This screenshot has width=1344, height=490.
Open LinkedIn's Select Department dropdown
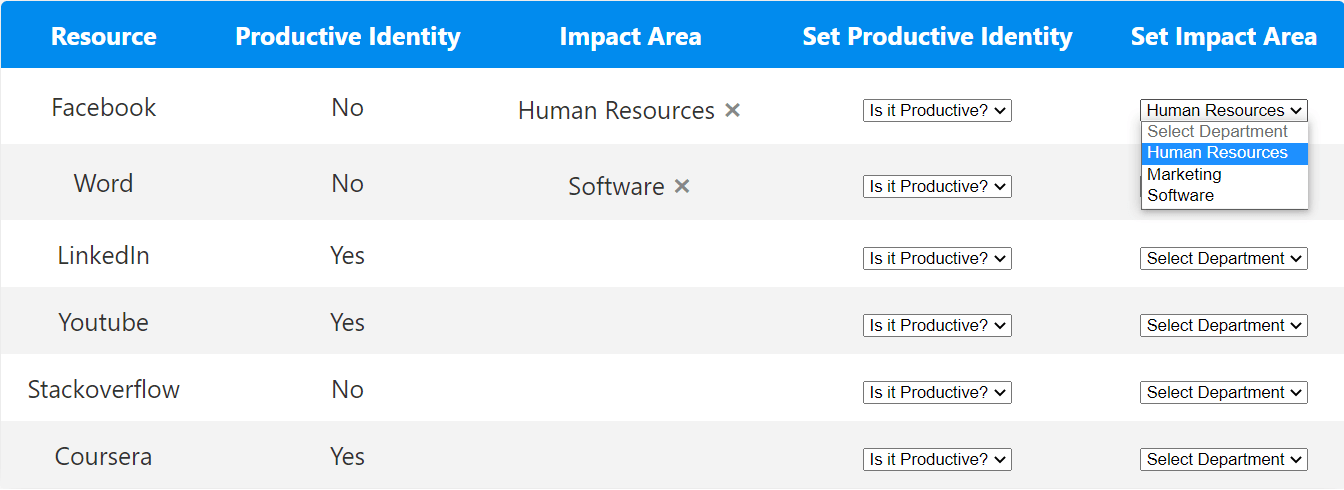pos(1223,258)
